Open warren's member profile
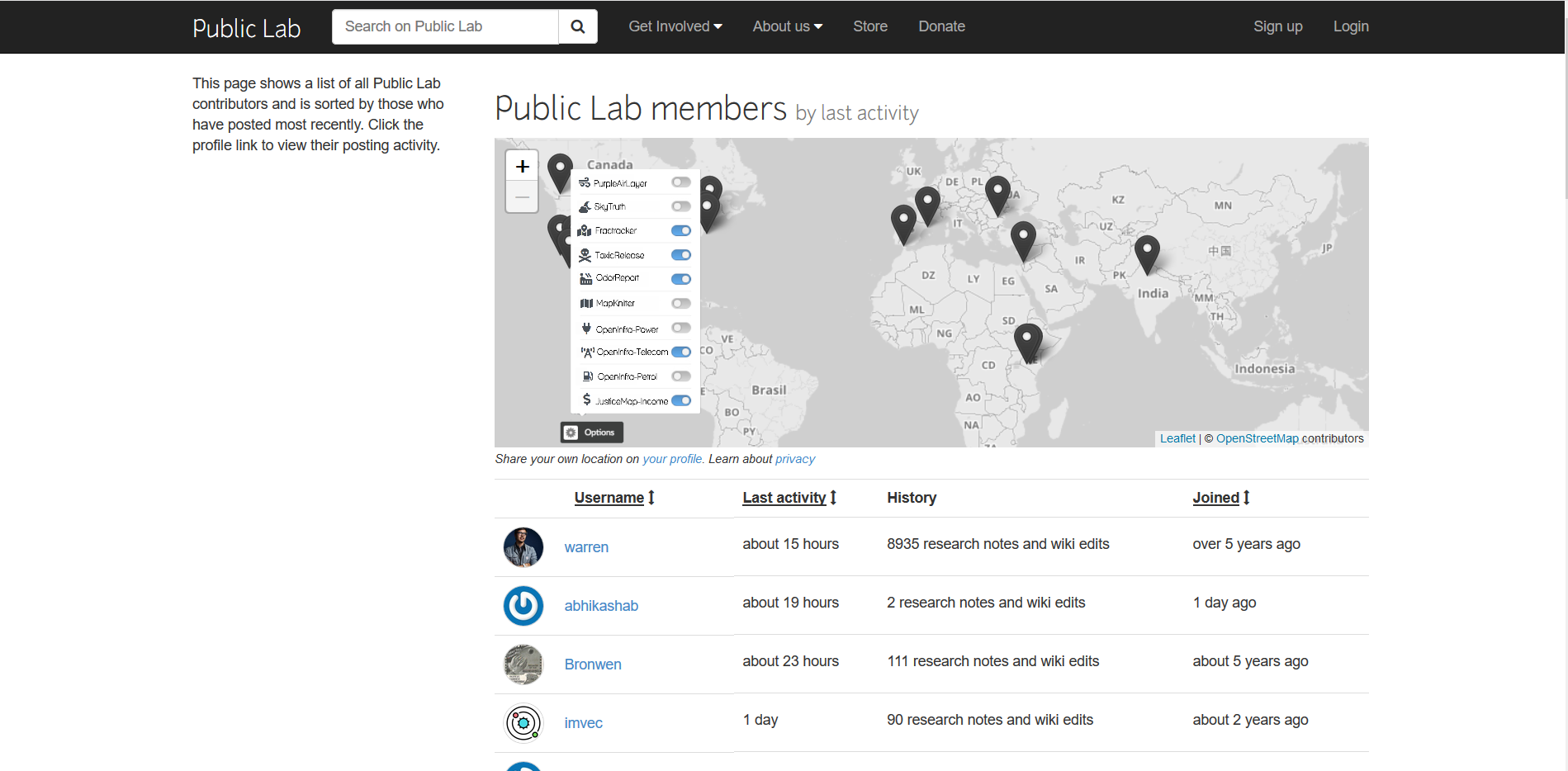 586,546
